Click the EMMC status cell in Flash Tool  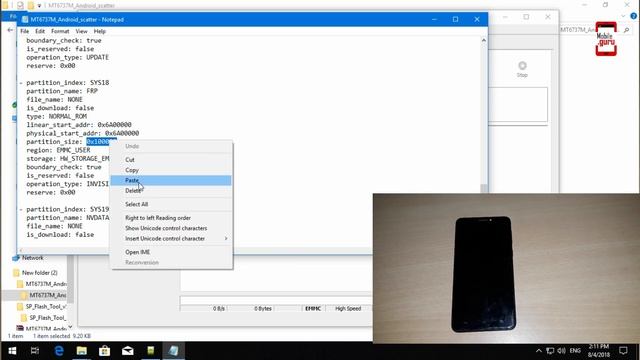click(313, 309)
